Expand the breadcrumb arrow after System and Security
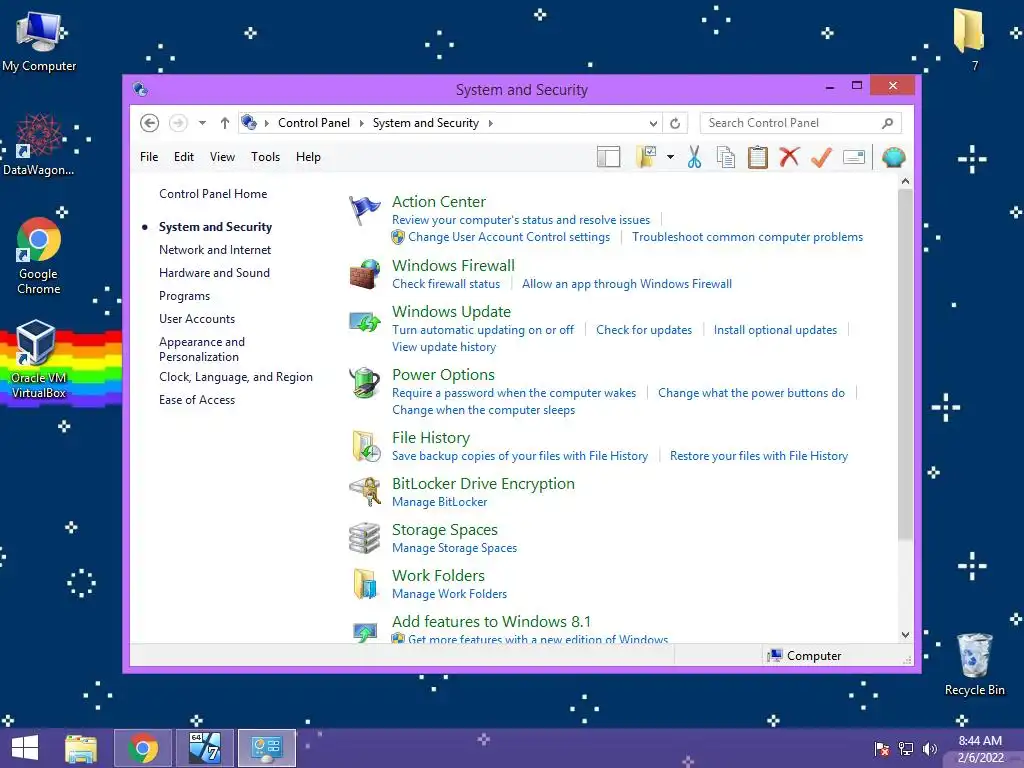Viewport: 1024px width, 768px height. tap(490, 123)
